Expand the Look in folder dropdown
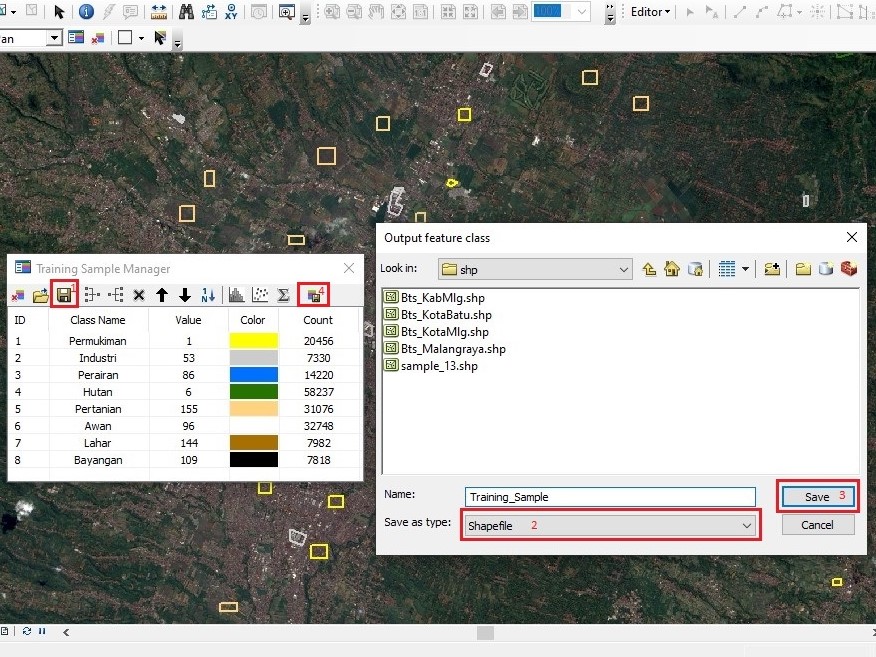876x657 pixels. click(624, 269)
